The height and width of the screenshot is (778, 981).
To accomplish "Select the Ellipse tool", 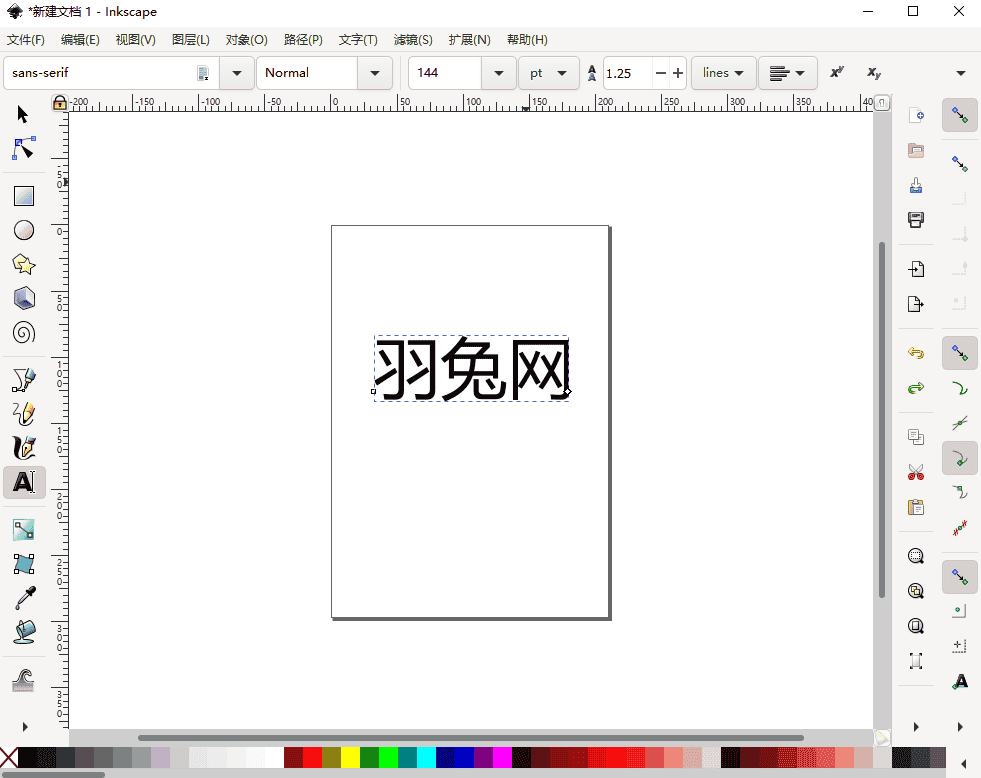I will (x=24, y=230).
